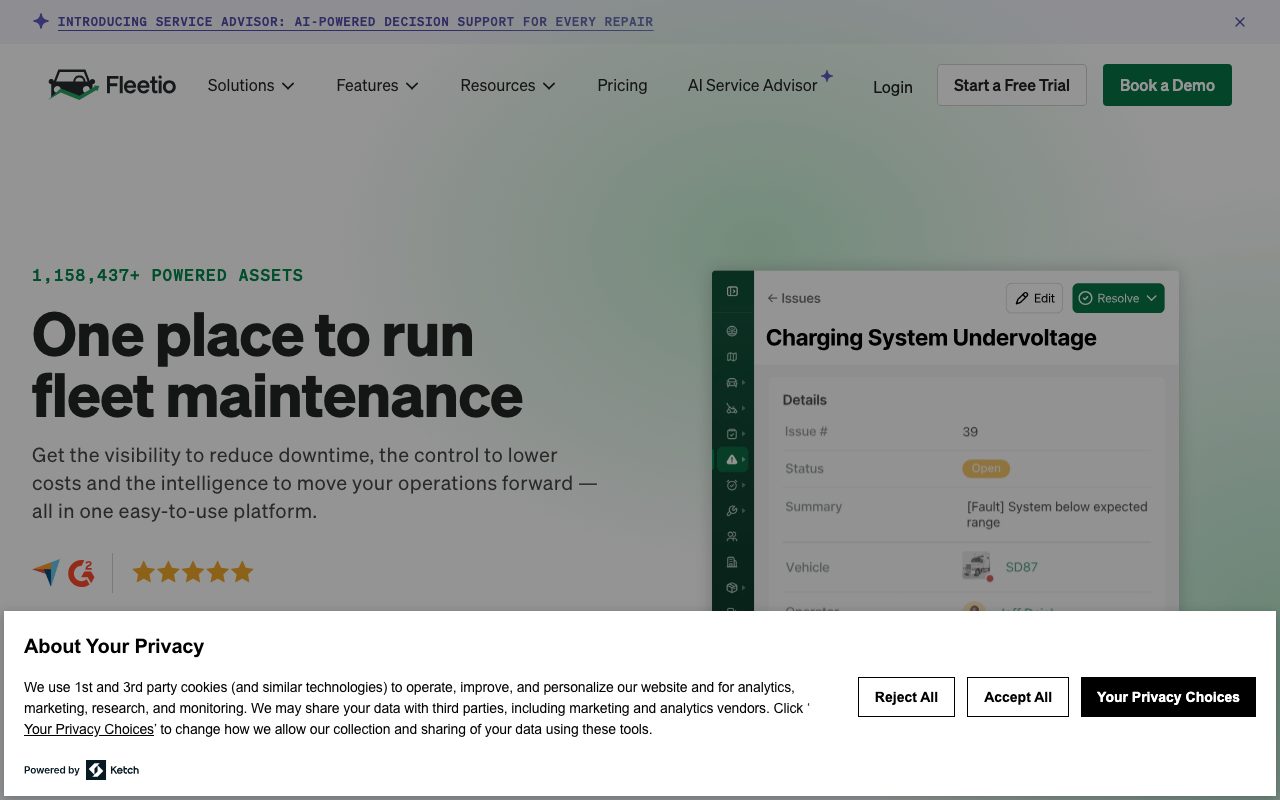This screenshot has height=800, width=1280.
Task: Click the SD87 vehicle thumbnail
Action: pyautogui.click(x=976, y=566)
